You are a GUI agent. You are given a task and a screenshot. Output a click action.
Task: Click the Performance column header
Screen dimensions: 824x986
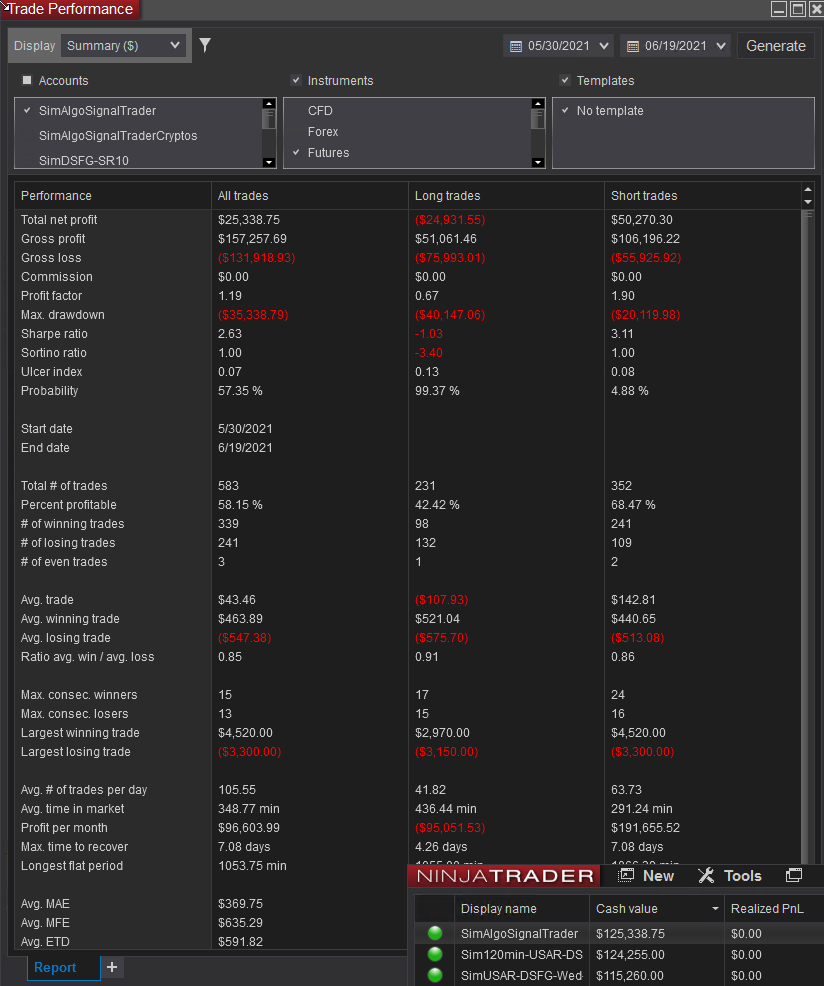[113, 196]
